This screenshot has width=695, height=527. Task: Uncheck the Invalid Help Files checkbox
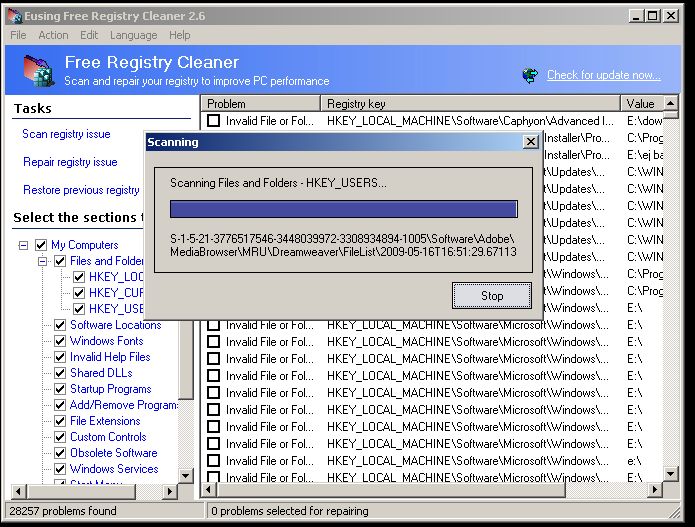coord(60,357)
